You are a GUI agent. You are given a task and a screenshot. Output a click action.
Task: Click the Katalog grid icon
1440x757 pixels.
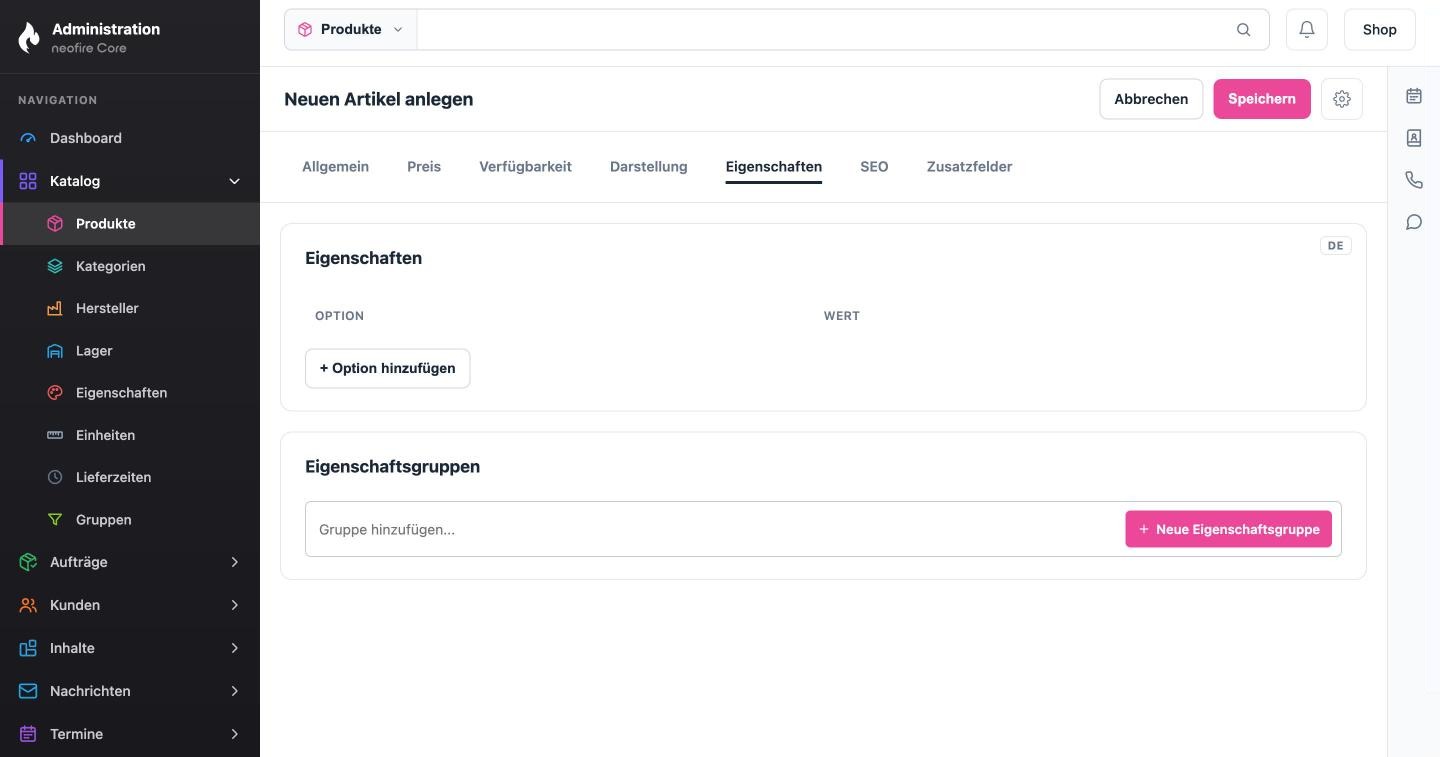pos(28,181)
